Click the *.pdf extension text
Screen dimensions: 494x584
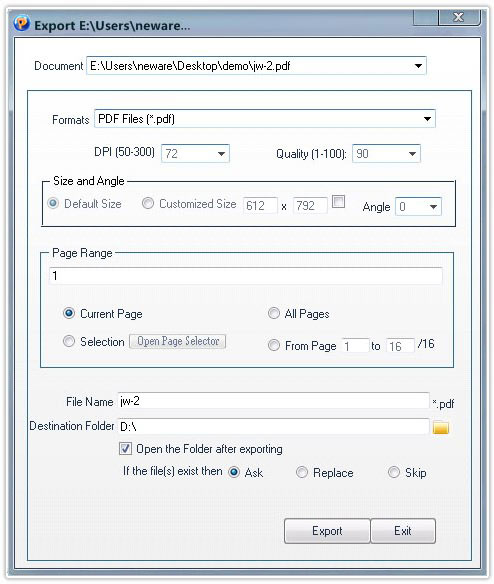443,403
